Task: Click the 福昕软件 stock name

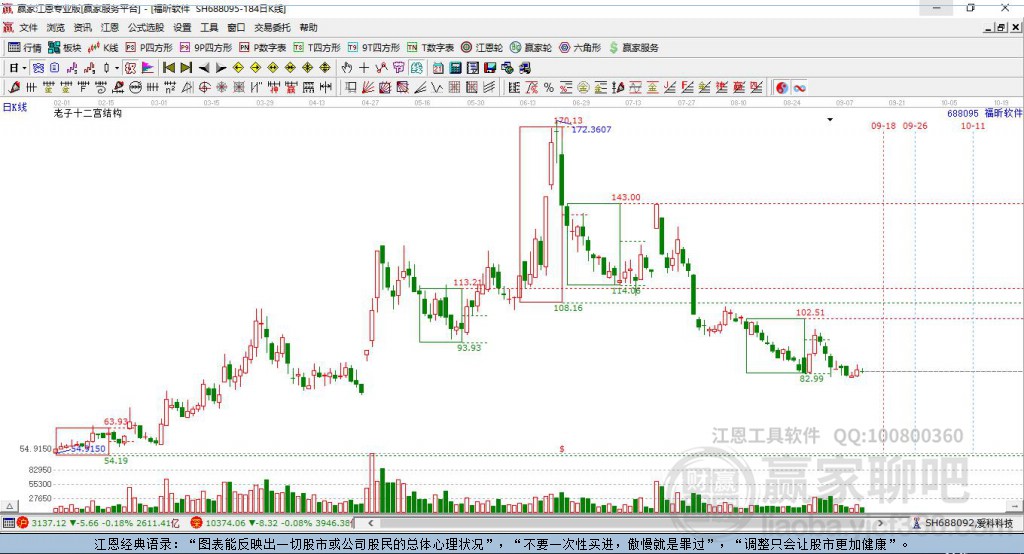Action: click(x=1004, y=113)
